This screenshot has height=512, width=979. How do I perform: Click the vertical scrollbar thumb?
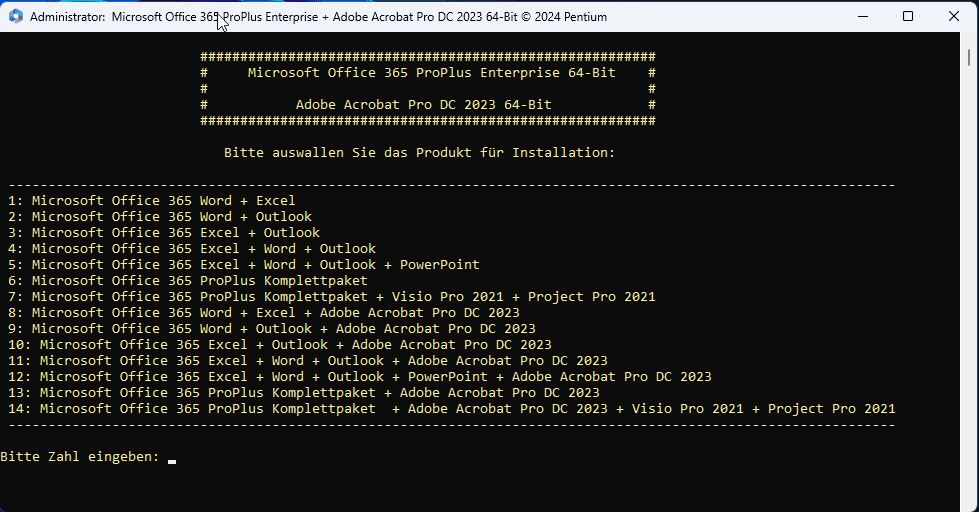[968, 56]
